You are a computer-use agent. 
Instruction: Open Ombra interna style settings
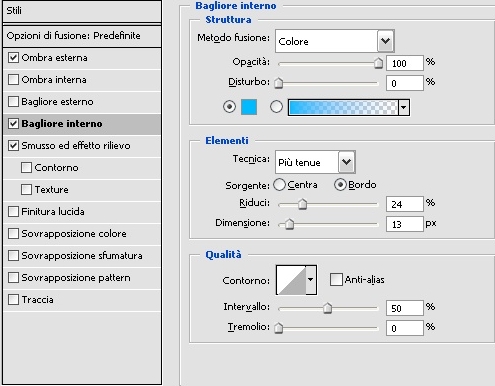[x=54, y=80]
